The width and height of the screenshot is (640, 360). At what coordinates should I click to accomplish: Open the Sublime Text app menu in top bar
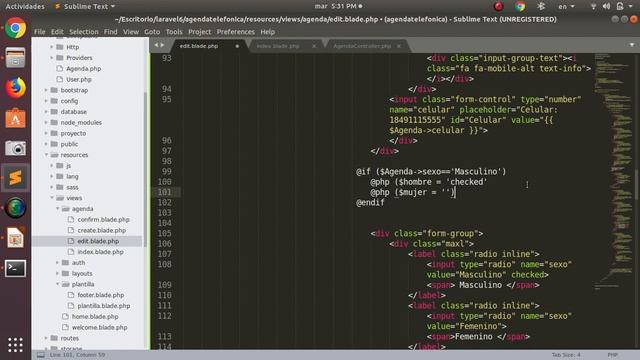pyautogui.click(x=85, y=7)
